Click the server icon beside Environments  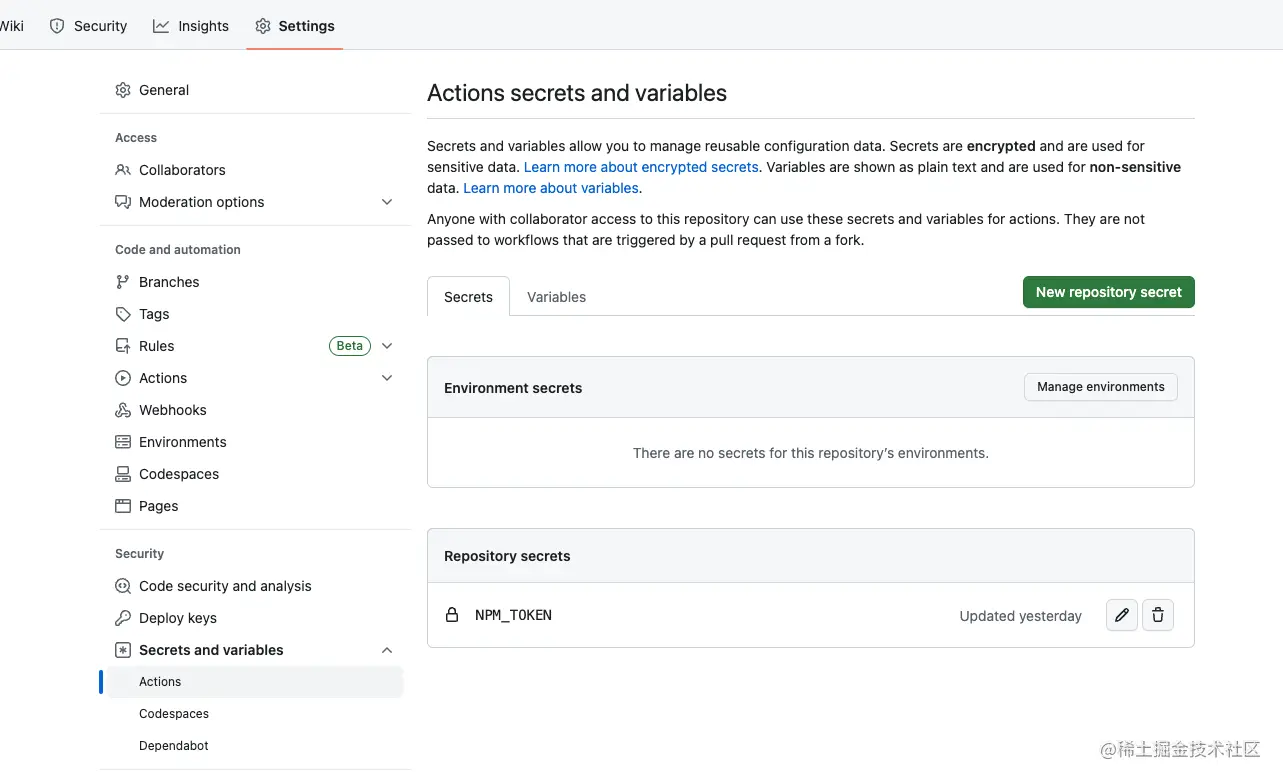[x=123, y=442]
